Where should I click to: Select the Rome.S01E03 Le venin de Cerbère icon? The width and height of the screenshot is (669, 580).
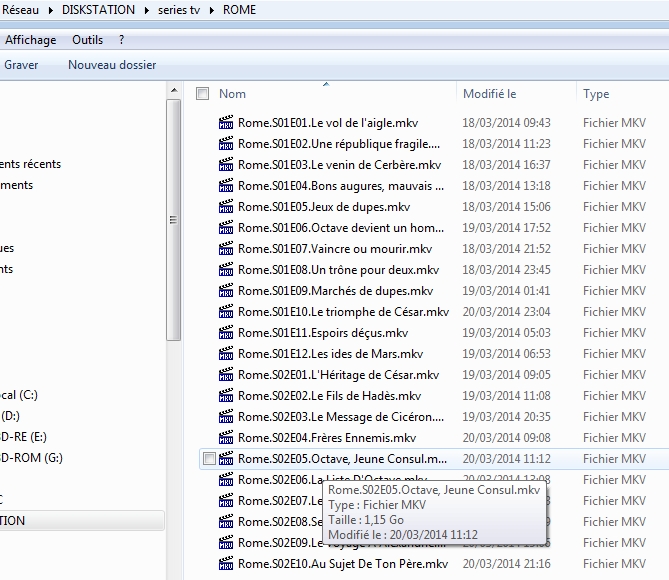(x=227, y=165)
